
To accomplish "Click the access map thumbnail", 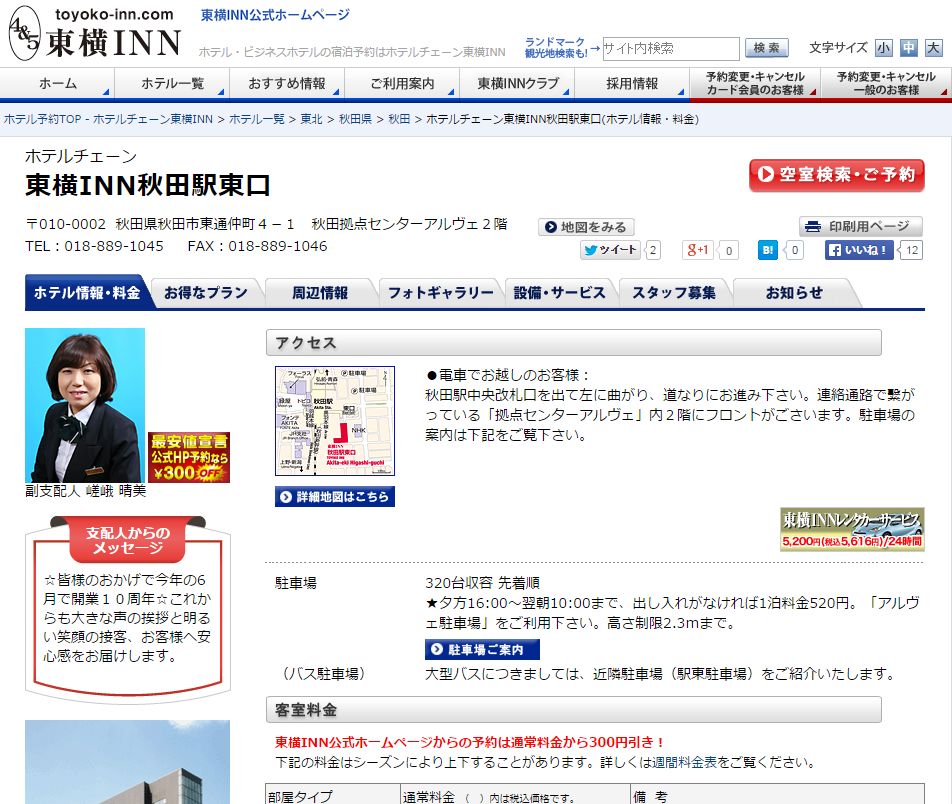I will [335, 421].
